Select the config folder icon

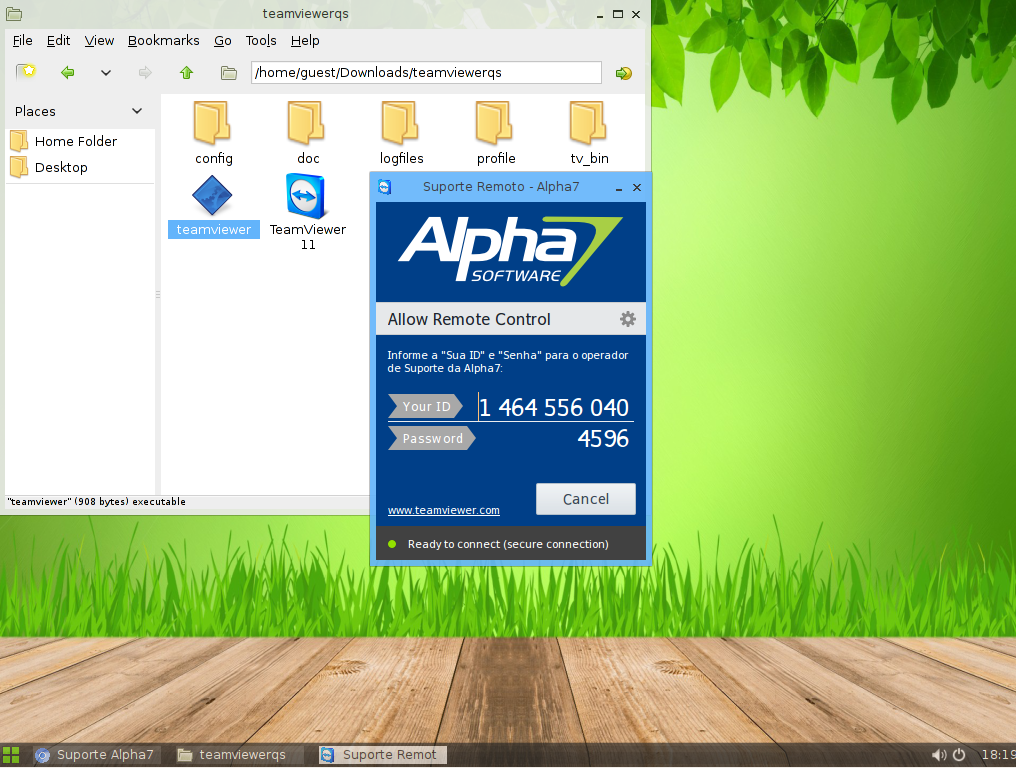coord(213,122)
